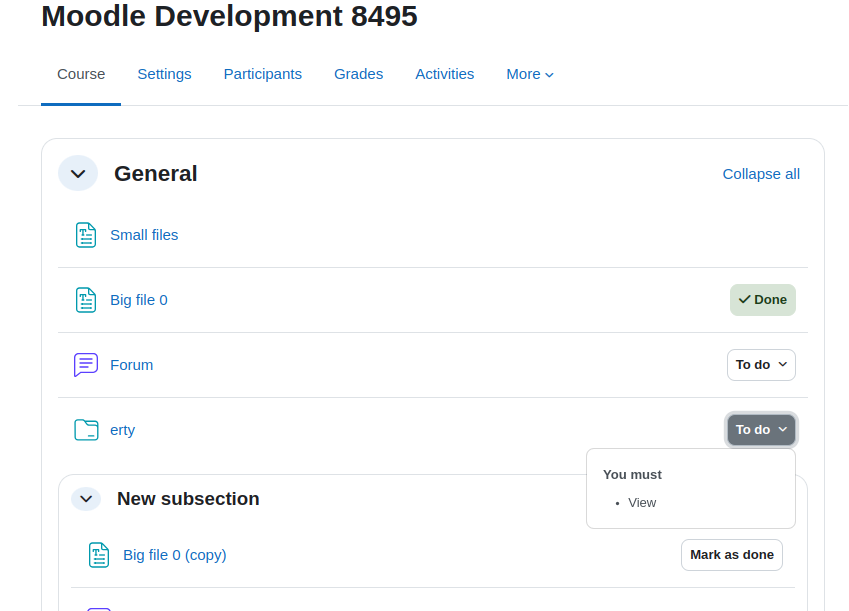
Task: Close the erty To do dropdown
Action: coord(761,430)
